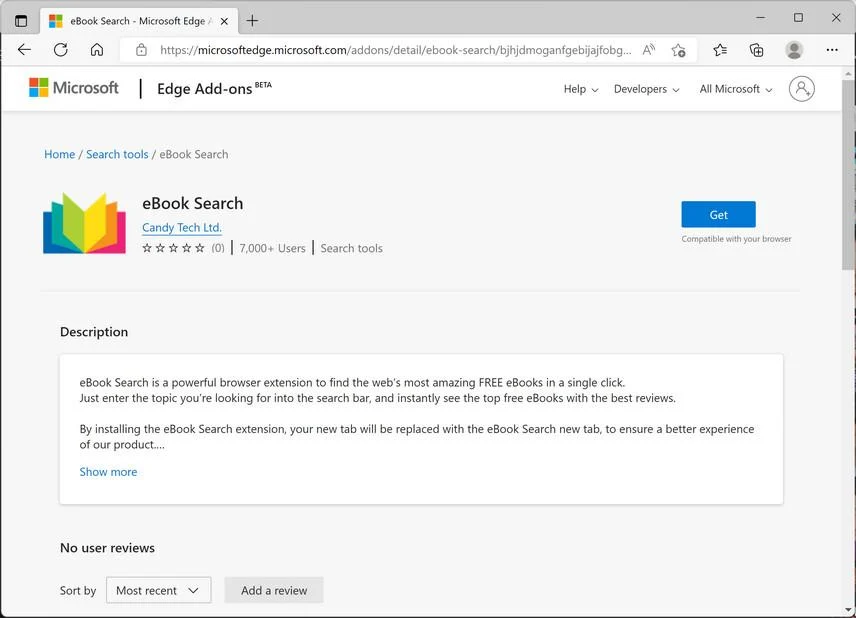Go back with the browser back arrow

click(x=24, y=50)
